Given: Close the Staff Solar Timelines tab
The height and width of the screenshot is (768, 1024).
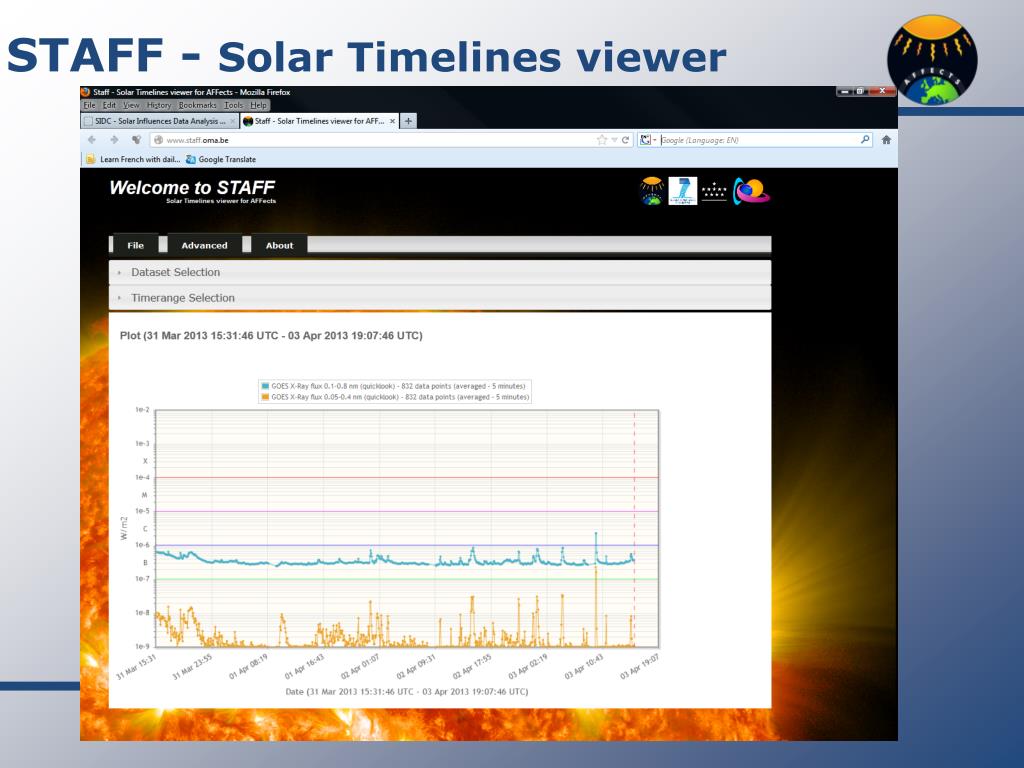Looking at the screenshot, I should tap(392, 121).
